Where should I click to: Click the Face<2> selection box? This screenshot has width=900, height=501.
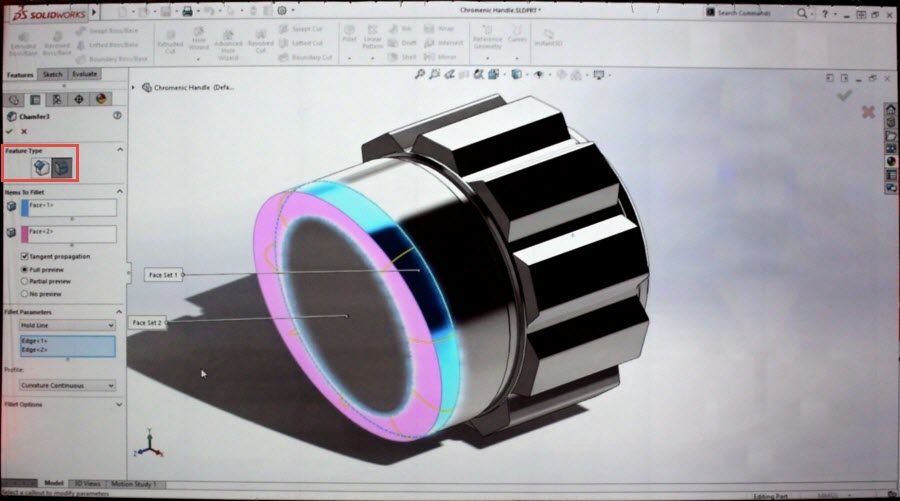click(69, 234)
